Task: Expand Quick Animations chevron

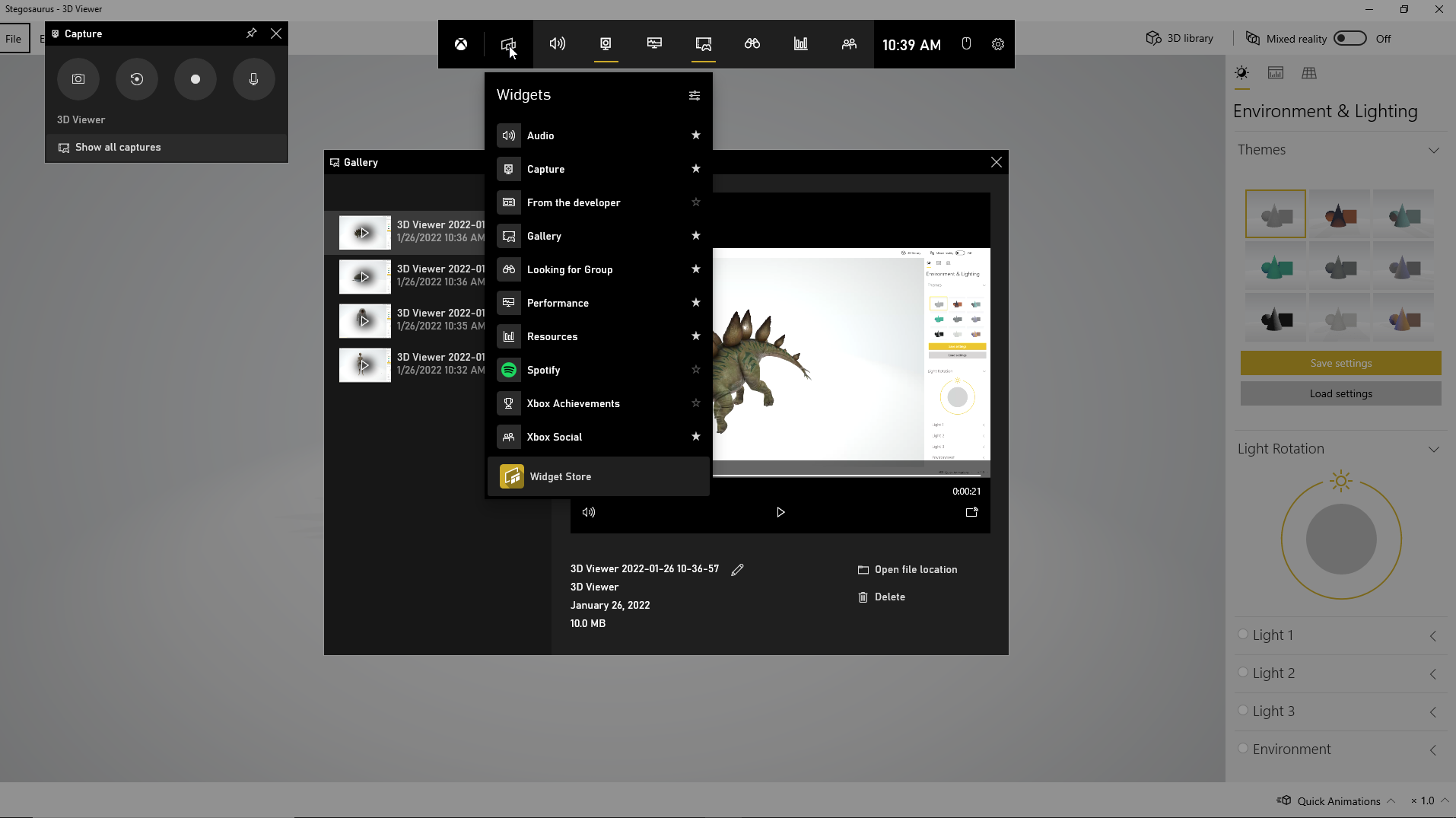Action: (x=1391, y=800)
